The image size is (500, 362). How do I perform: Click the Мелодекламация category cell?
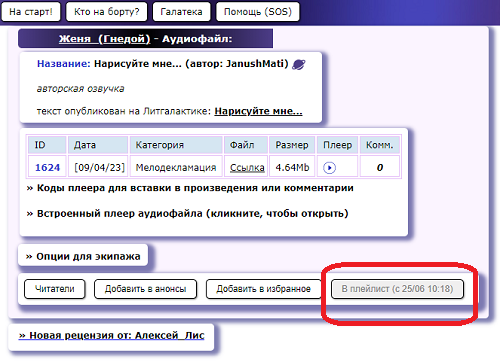pos(176,167)
